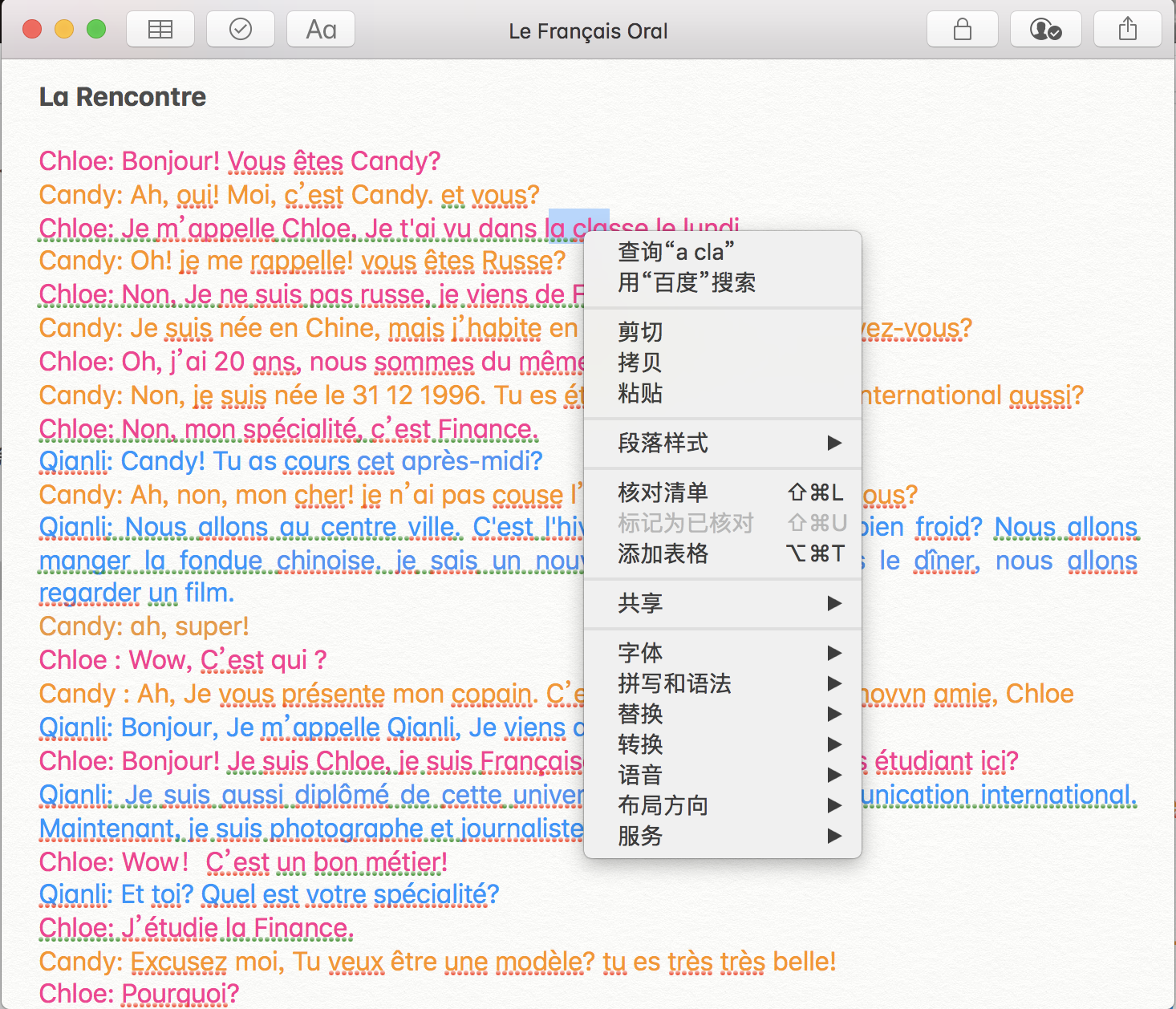Click the line 'Chloe : Wow, C'est qui ?'
The image size is (1176, 1009).
point(183,660)
